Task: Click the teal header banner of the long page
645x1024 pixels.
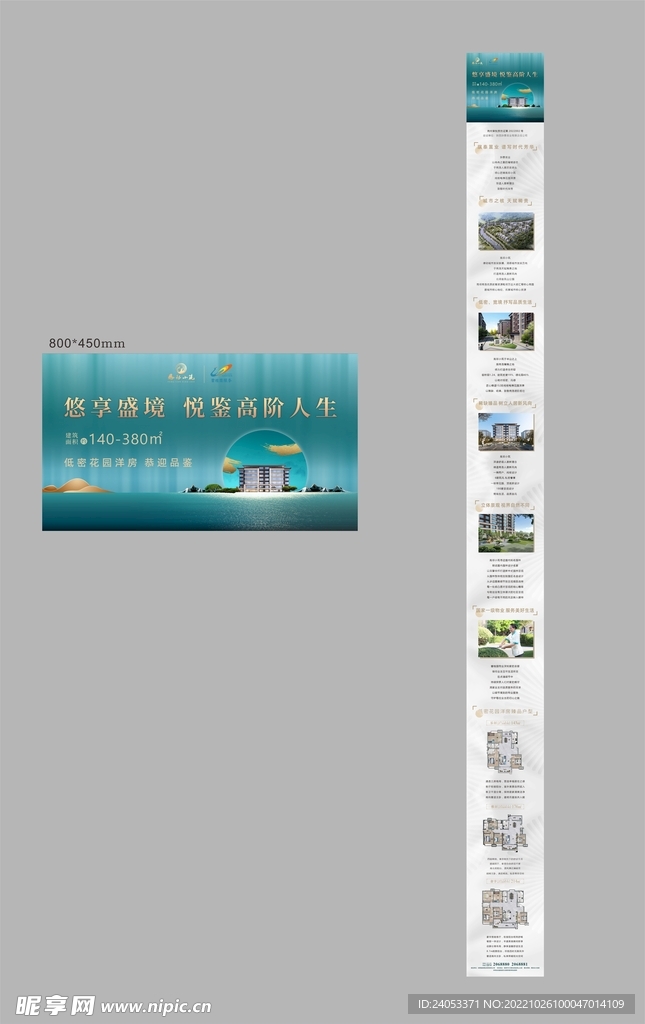Action: click(505, 88)
